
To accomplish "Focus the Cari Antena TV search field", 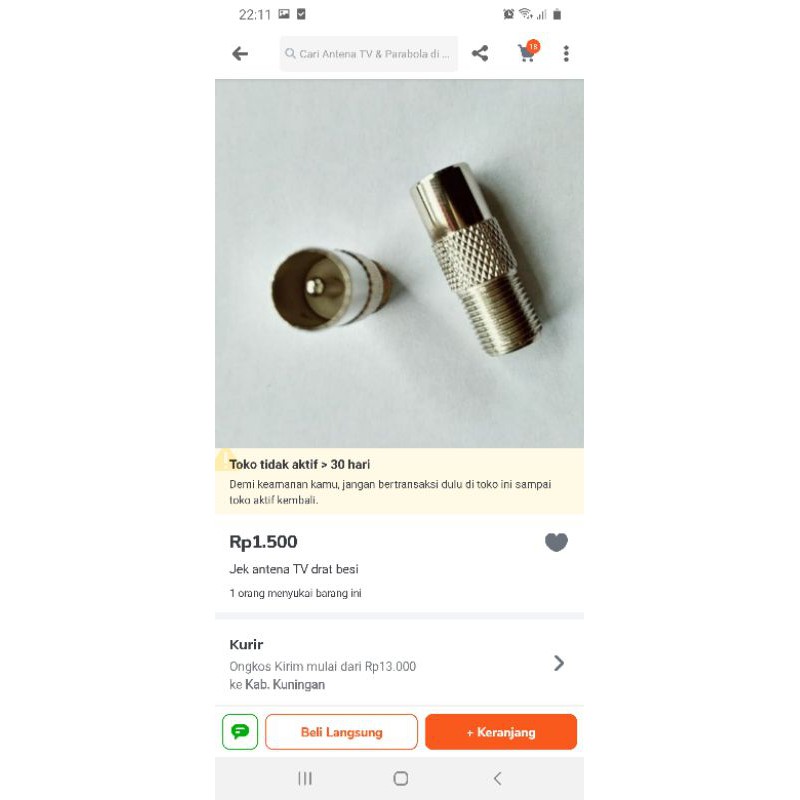I will pyautogui.click(x=368, y=54).
